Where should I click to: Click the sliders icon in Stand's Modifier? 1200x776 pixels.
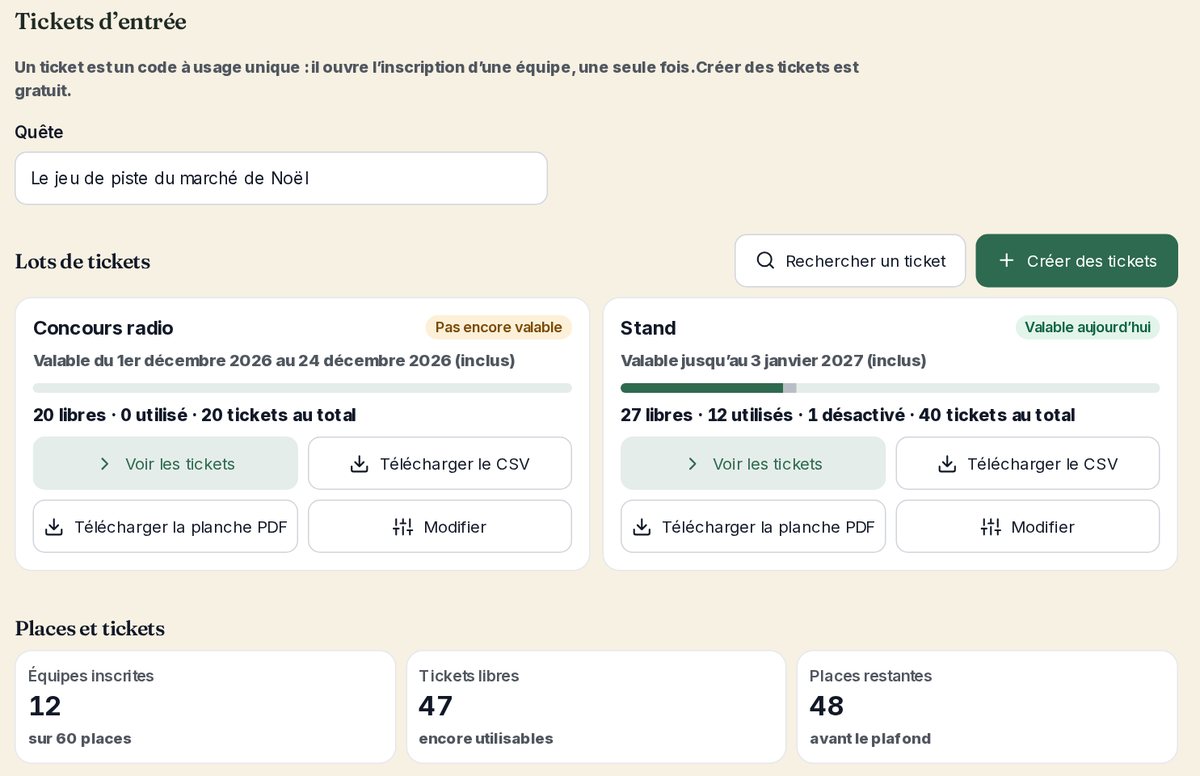click(x=991, y=527)
